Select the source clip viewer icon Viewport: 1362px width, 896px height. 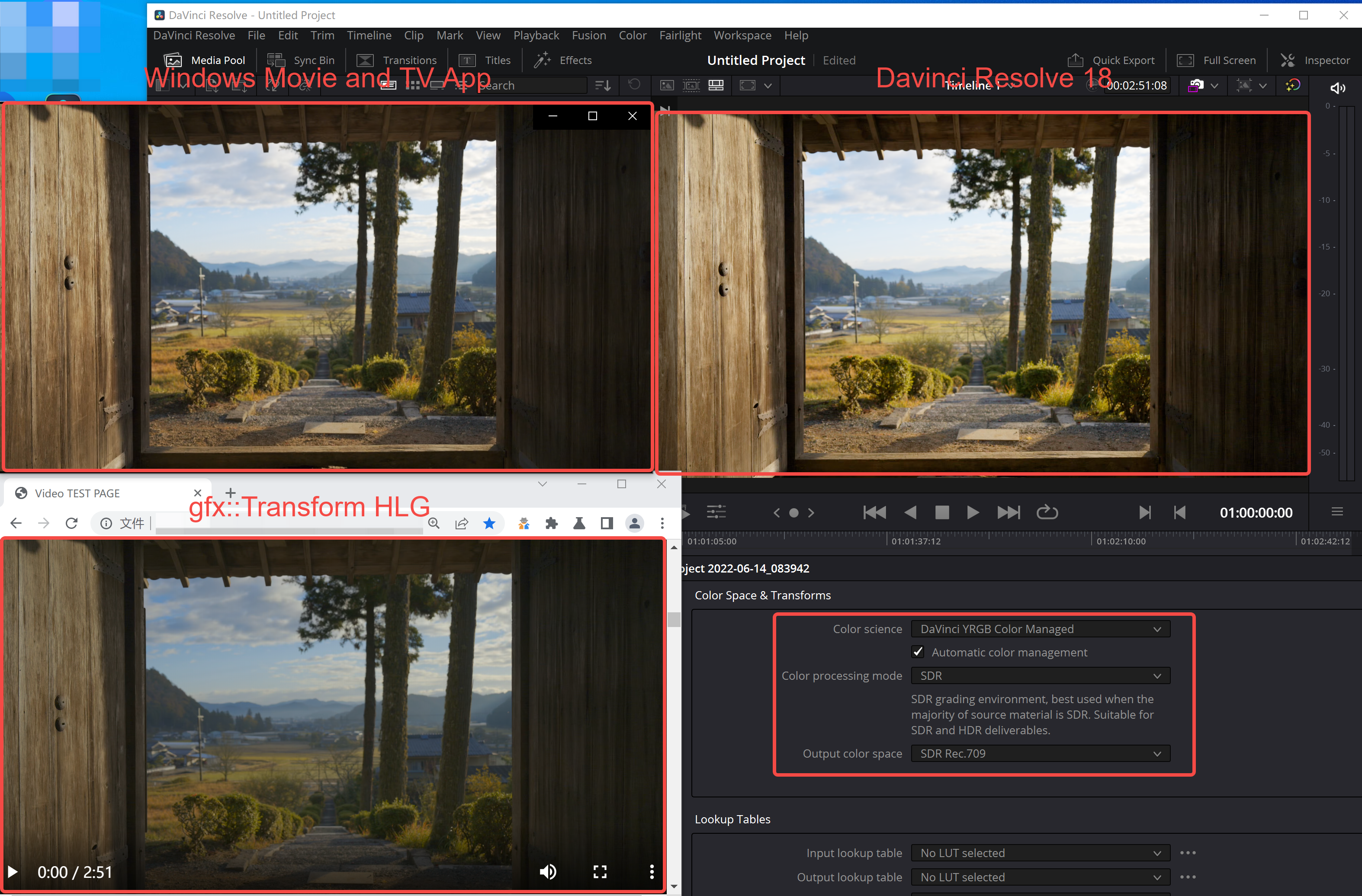(x=667, y=85)
